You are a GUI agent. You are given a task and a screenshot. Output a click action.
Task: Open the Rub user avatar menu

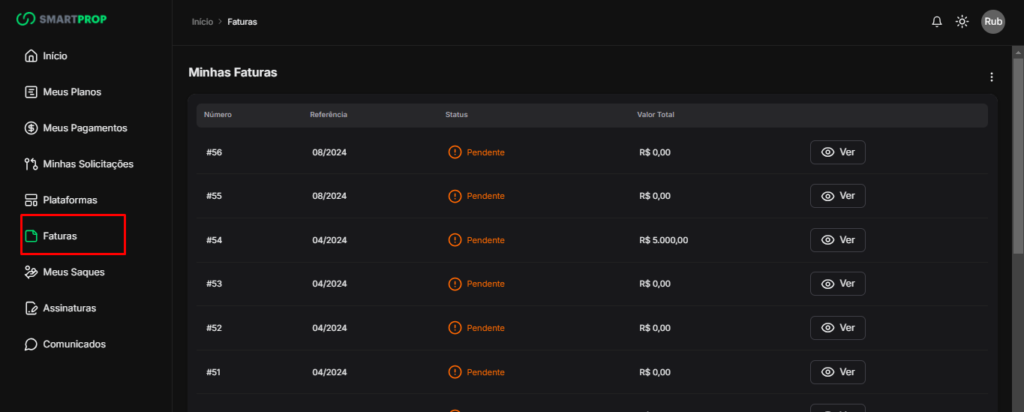(993, 22)
